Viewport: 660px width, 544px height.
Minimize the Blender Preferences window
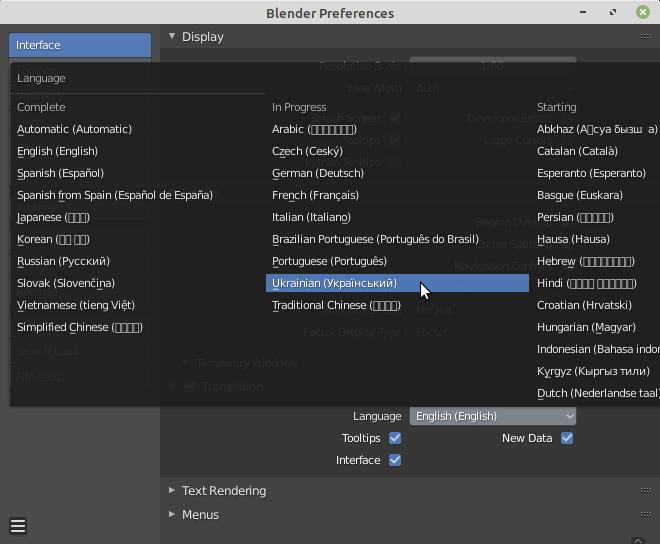pos(583,12)
